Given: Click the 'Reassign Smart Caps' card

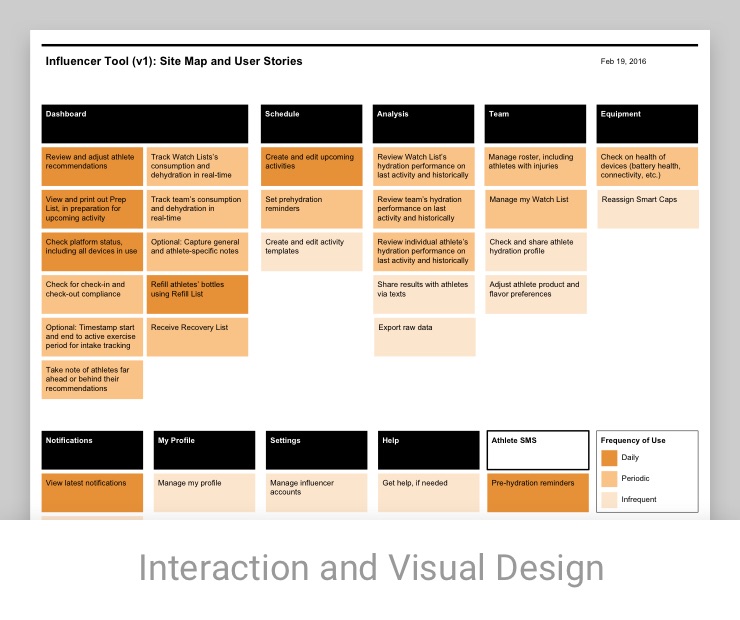Looking at the screenshot, I should pos(647,209).
